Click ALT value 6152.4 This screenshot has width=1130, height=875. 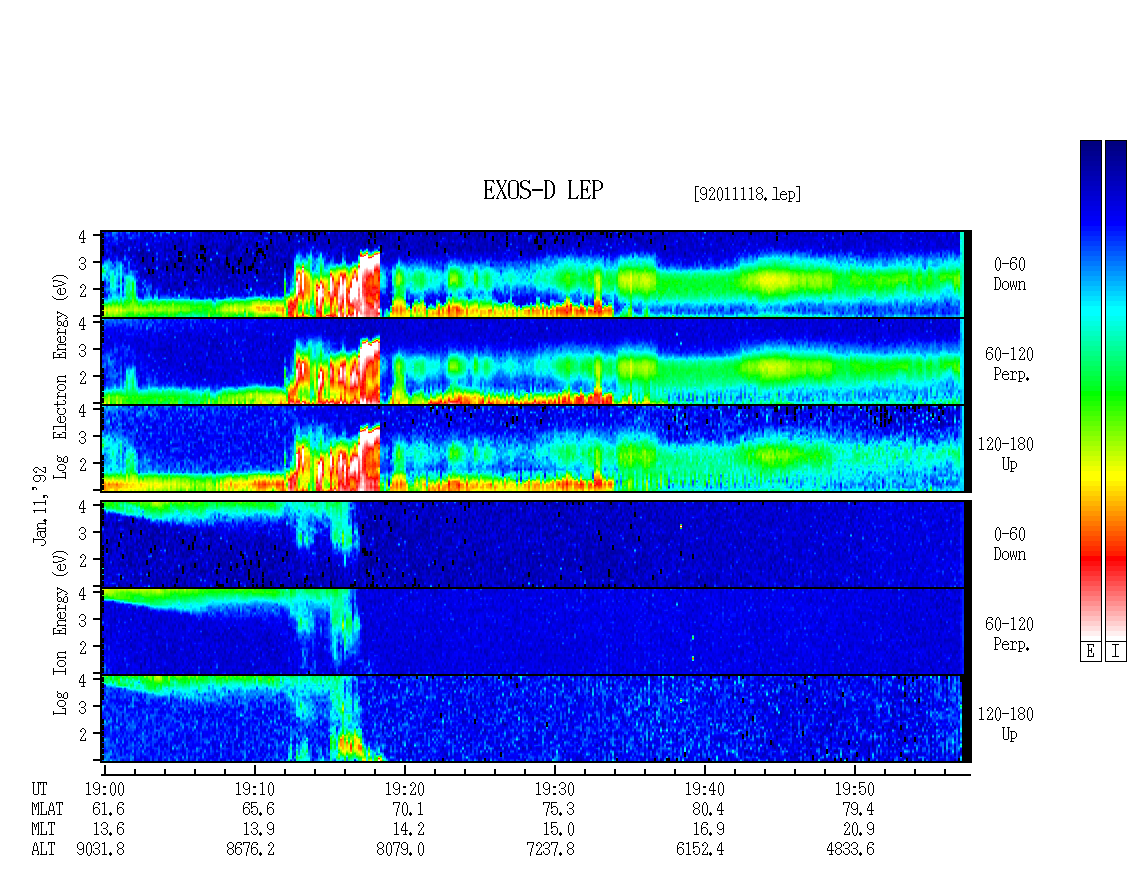700,850
